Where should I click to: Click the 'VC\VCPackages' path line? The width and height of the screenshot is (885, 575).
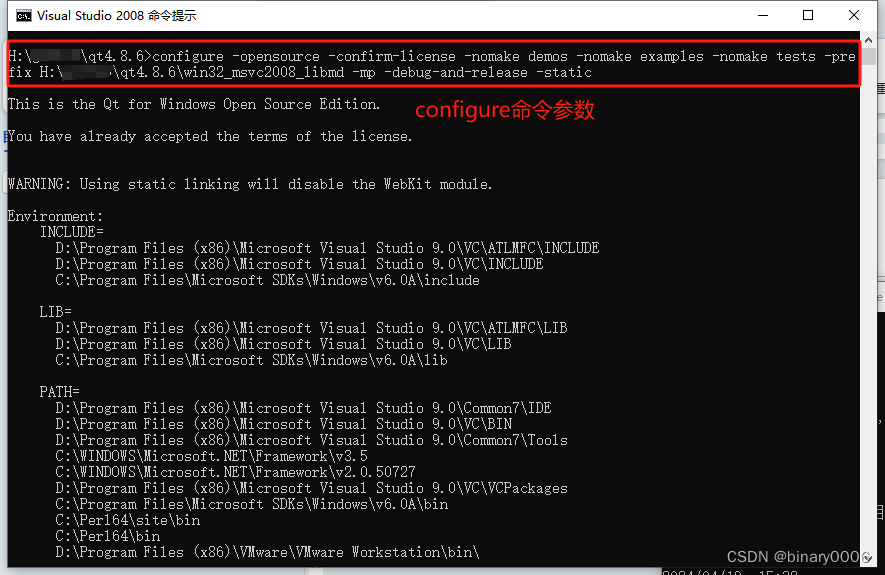point(311,488)
